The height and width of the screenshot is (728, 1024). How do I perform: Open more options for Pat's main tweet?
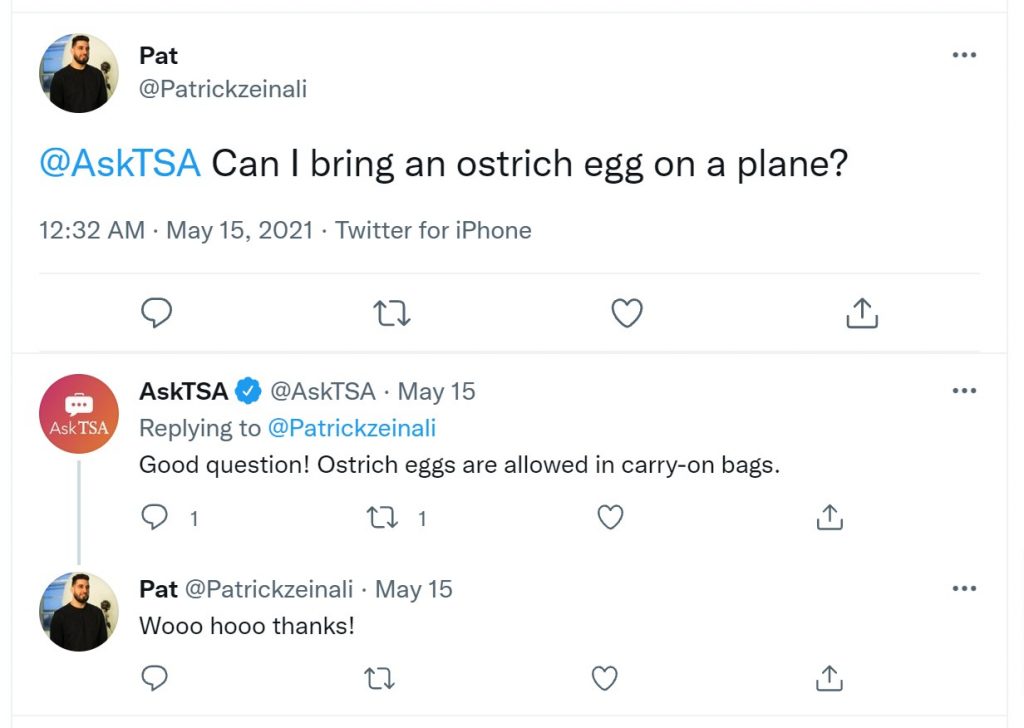(x=965, y=55)
